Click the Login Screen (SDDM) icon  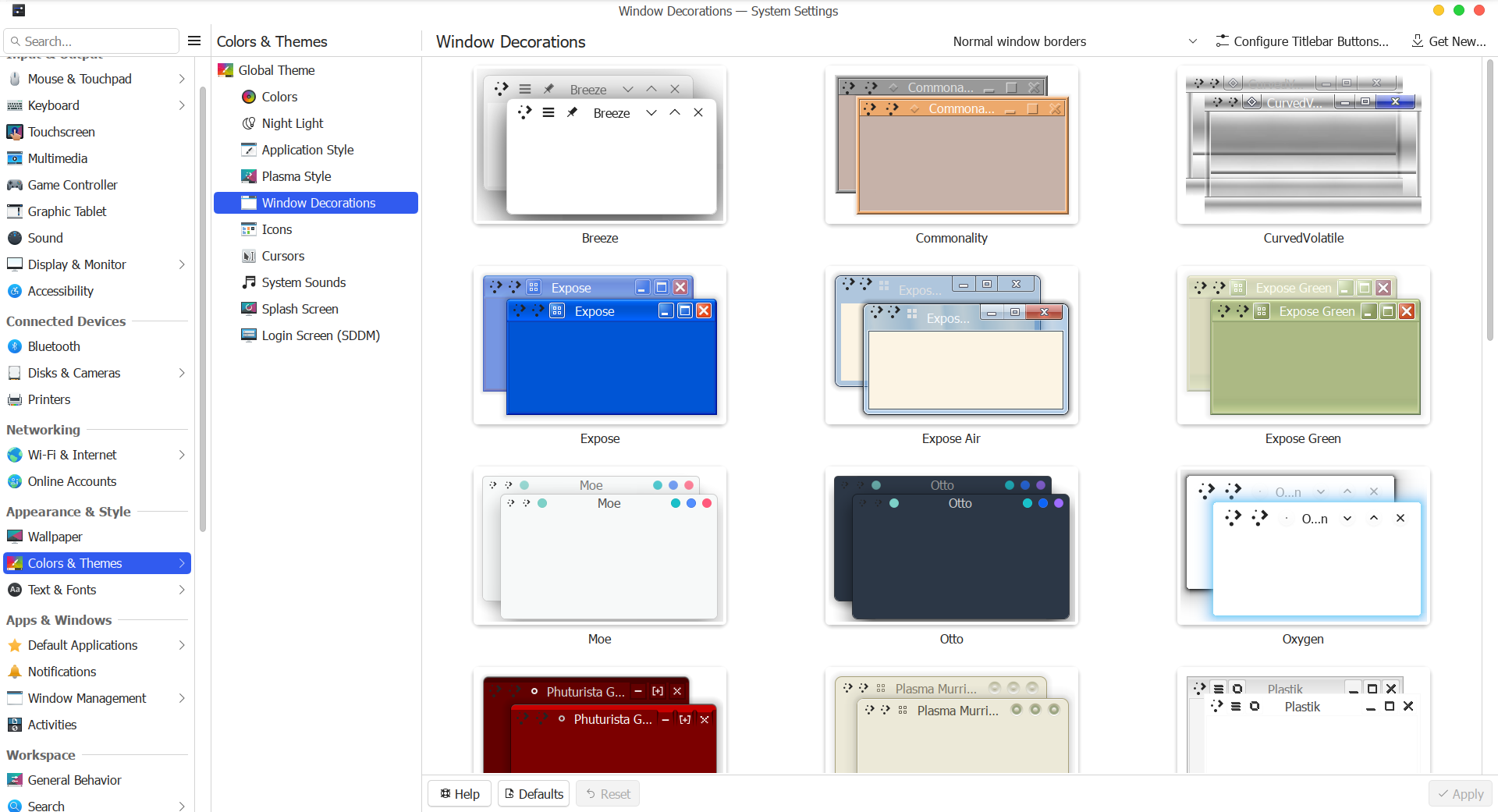pyautogui.click(x=249, y=335)
